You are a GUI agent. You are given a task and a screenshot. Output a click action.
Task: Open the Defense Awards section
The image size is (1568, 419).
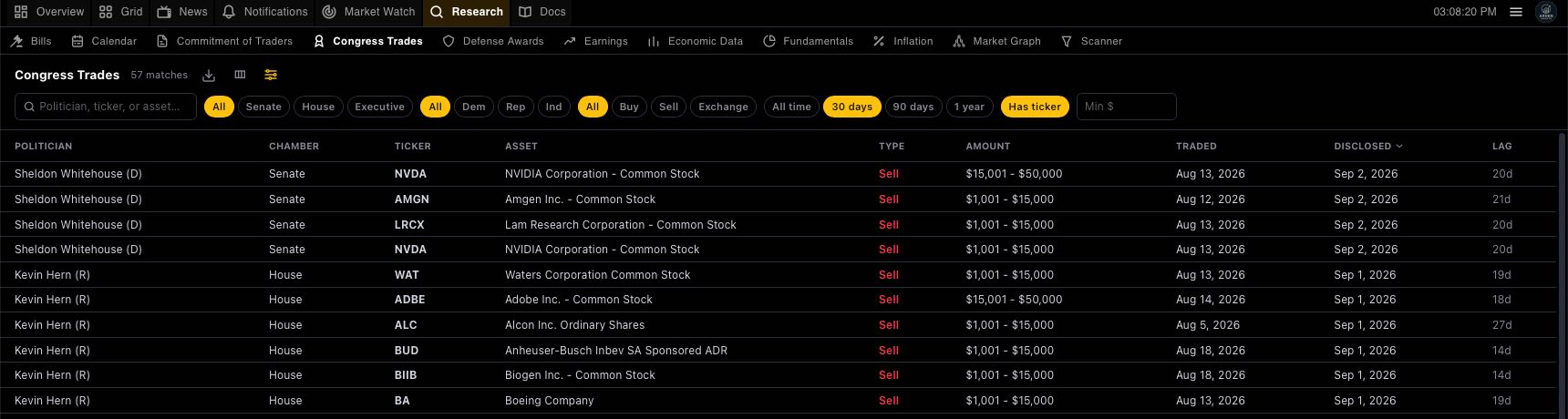click(x=493, y=41)
